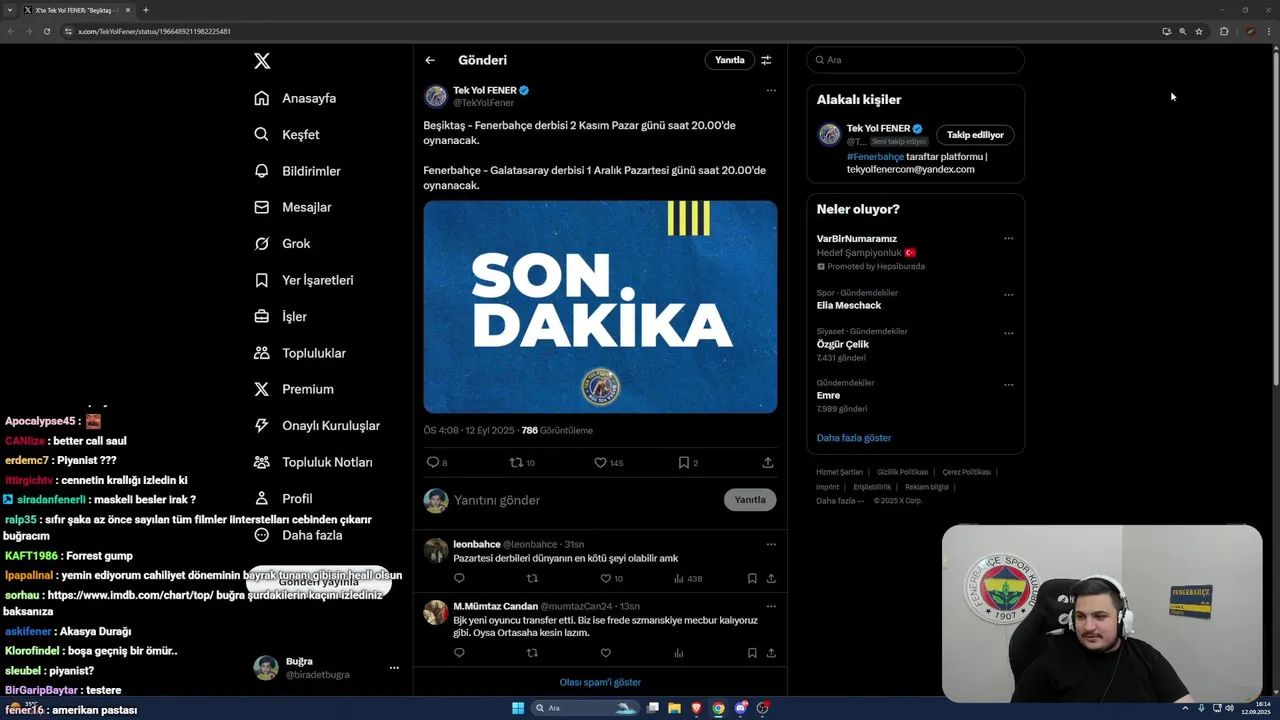
Task: Click the page scrollbar
Action: (x=1275, y=218)
